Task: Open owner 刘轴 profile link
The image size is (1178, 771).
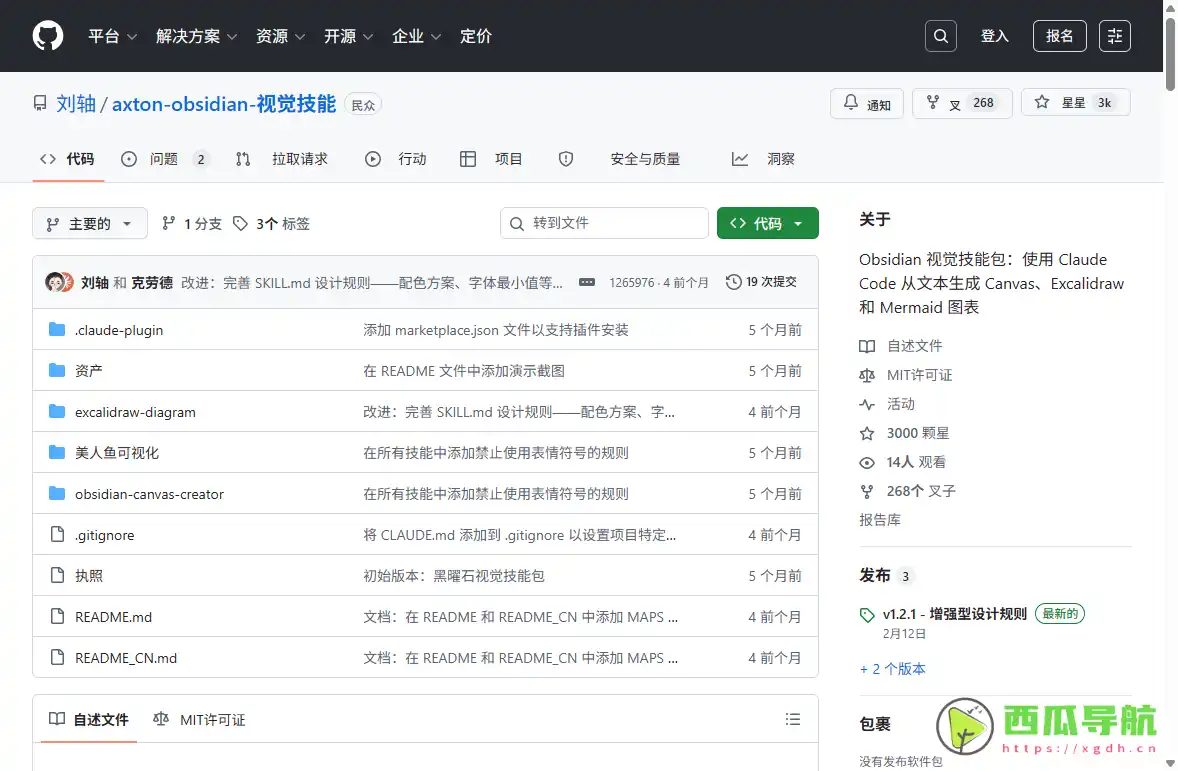Action: 76,104
